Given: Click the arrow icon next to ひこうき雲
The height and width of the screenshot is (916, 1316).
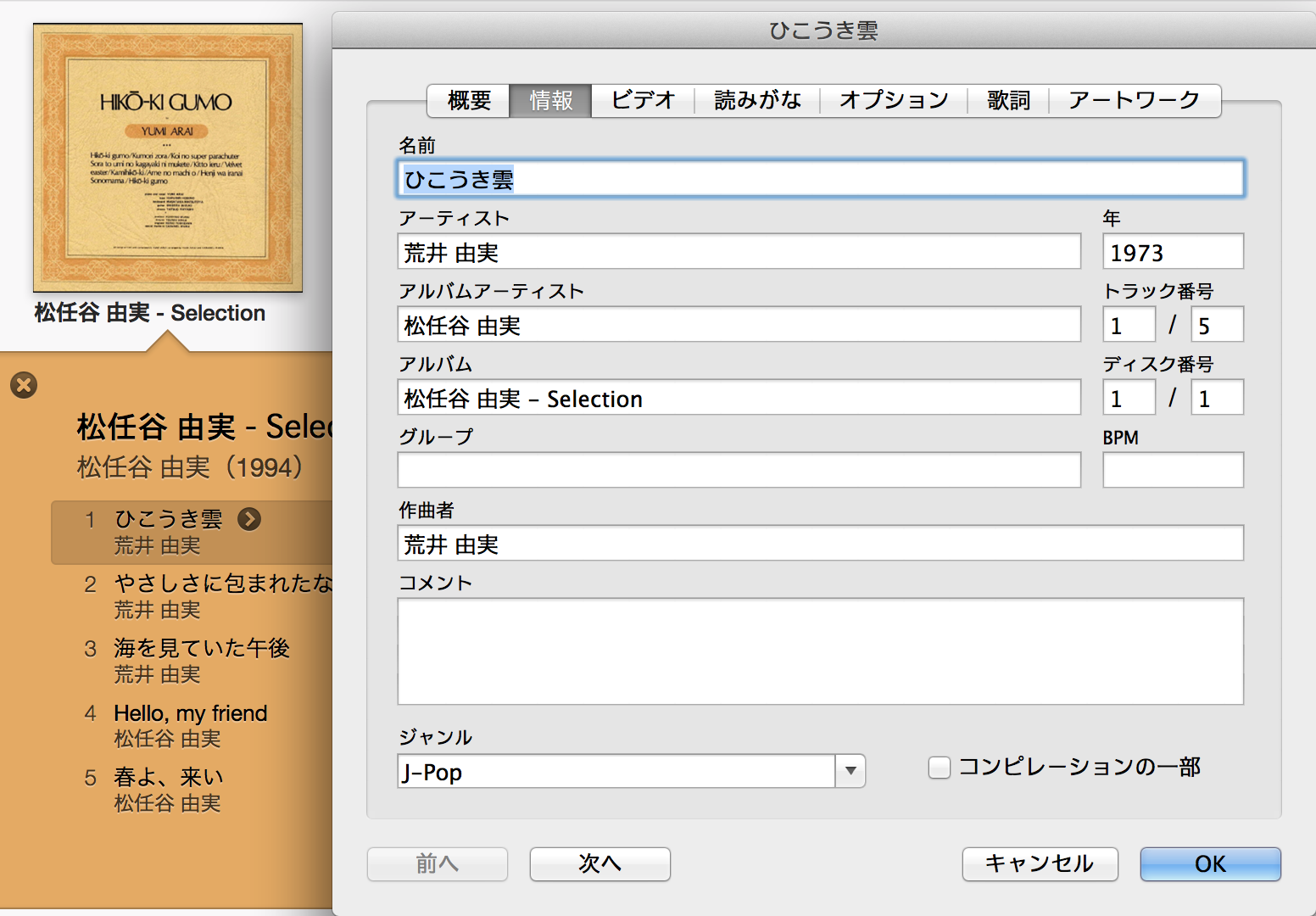Looking at the screenshot, I should point(249,519).
